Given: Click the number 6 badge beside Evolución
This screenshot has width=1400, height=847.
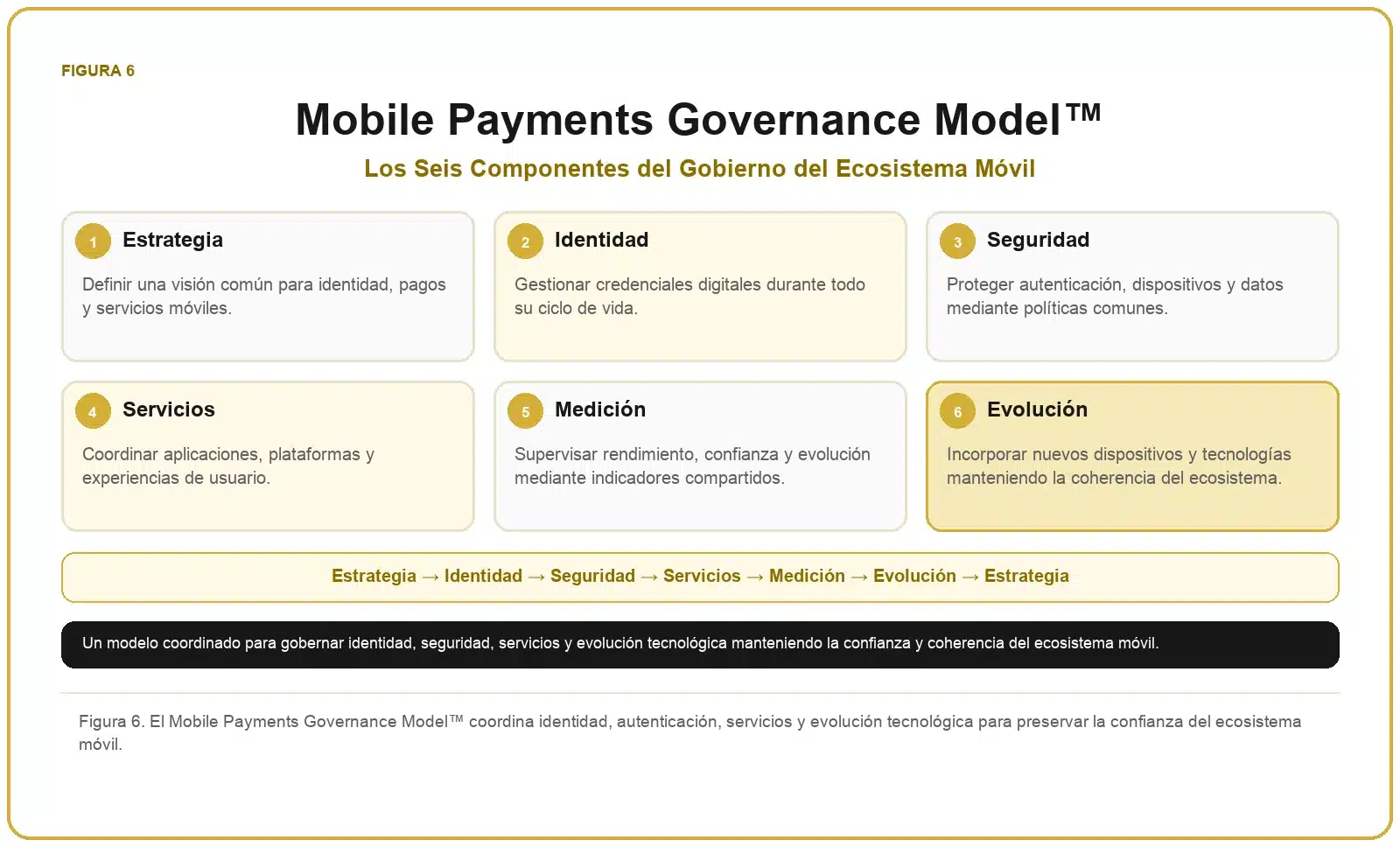Looking at the screenshot, I should click(x=957, y=411).
